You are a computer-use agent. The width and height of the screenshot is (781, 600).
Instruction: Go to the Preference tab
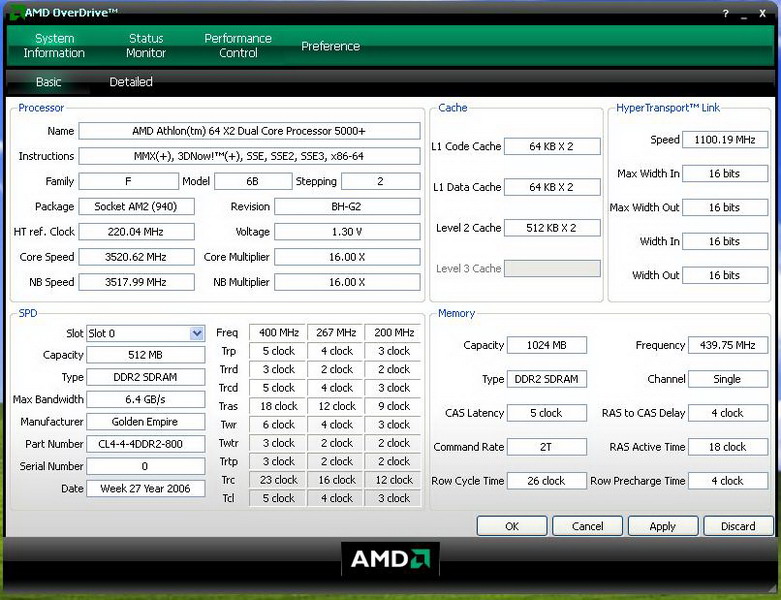click(330, 46)
